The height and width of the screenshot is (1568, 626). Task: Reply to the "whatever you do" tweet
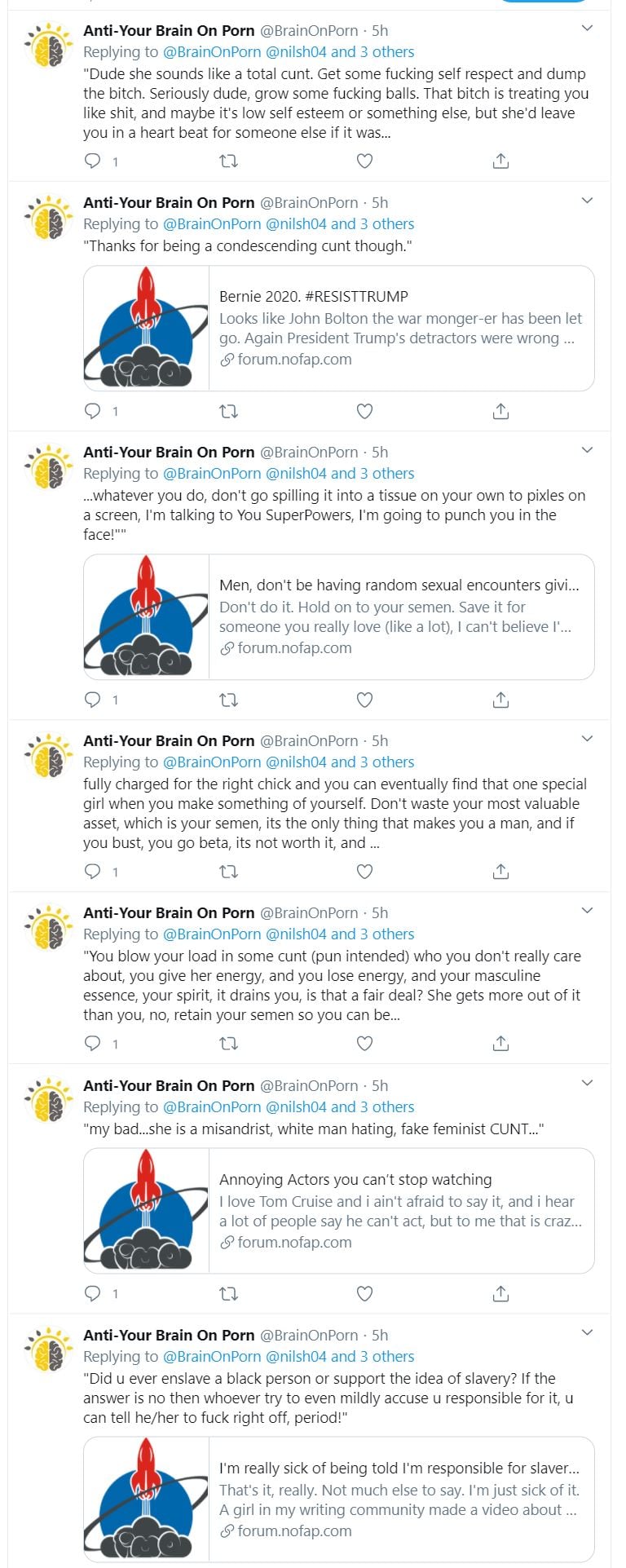pyautogui.click(x=94, y=700)
